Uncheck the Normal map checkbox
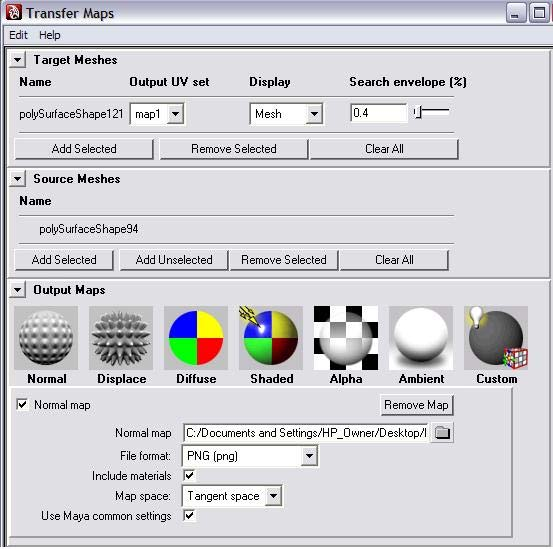Image resolution: width=553 pixels, height=549 pixels. pyautogui.click(x=22, y=404)
